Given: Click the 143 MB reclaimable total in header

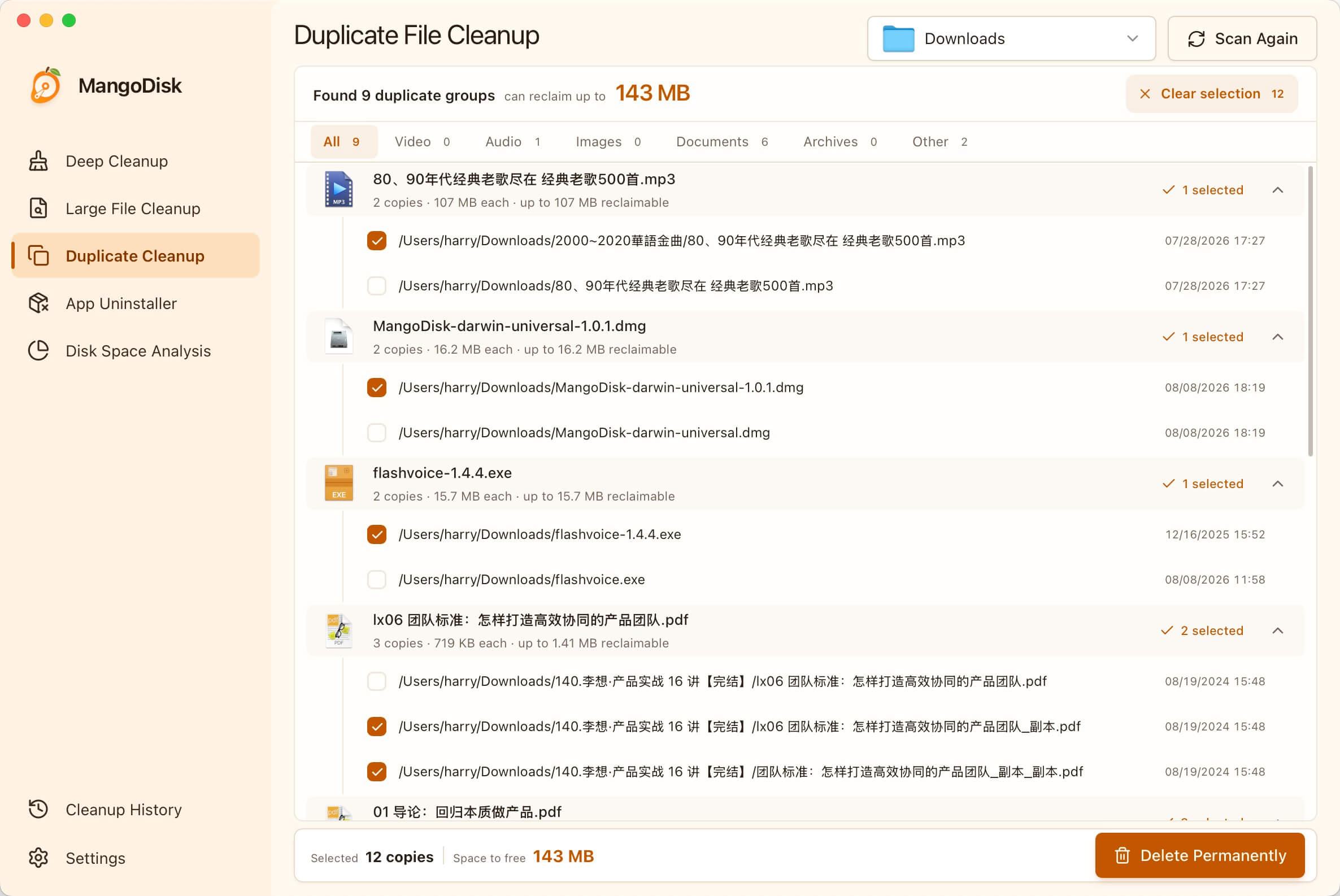Looking at the screenshot, I should coord(652,93).
